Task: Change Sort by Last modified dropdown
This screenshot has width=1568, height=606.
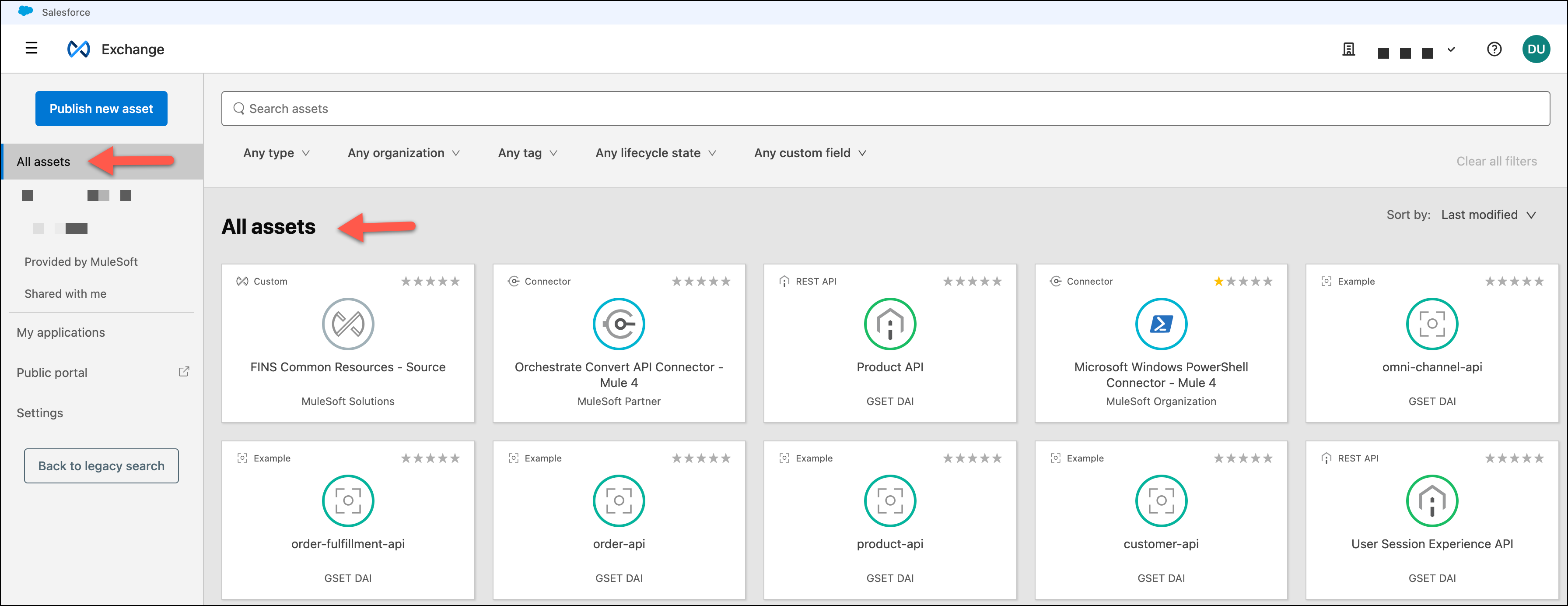Action: 1487,215
